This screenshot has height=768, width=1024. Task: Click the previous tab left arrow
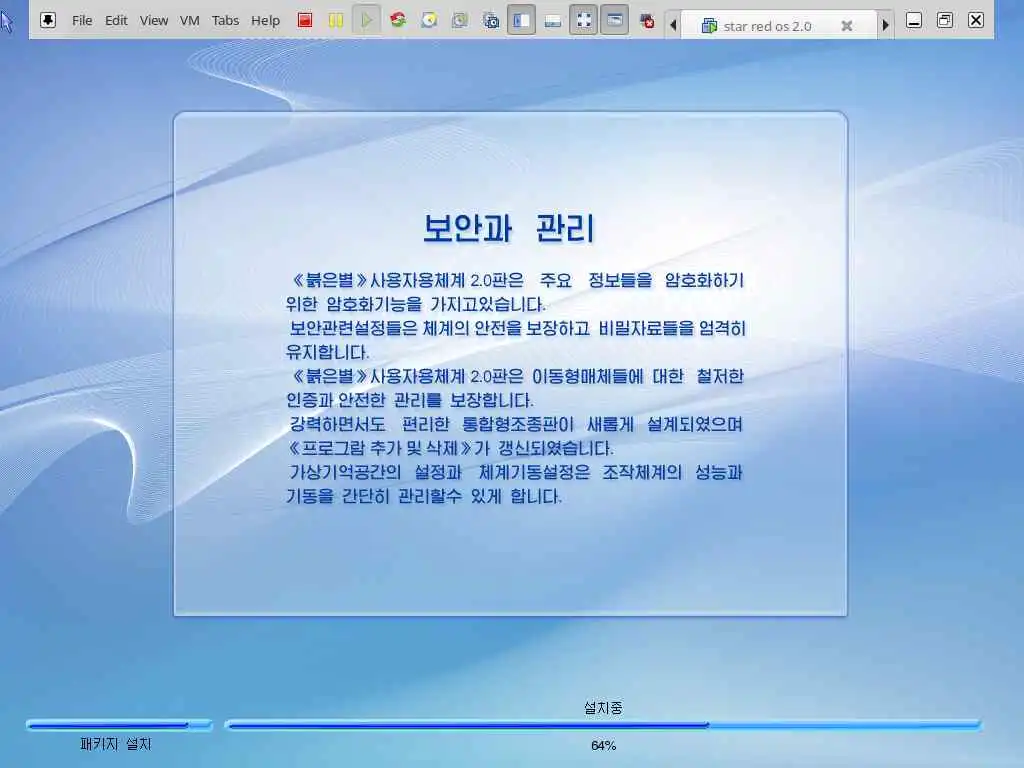coord(673,25)
